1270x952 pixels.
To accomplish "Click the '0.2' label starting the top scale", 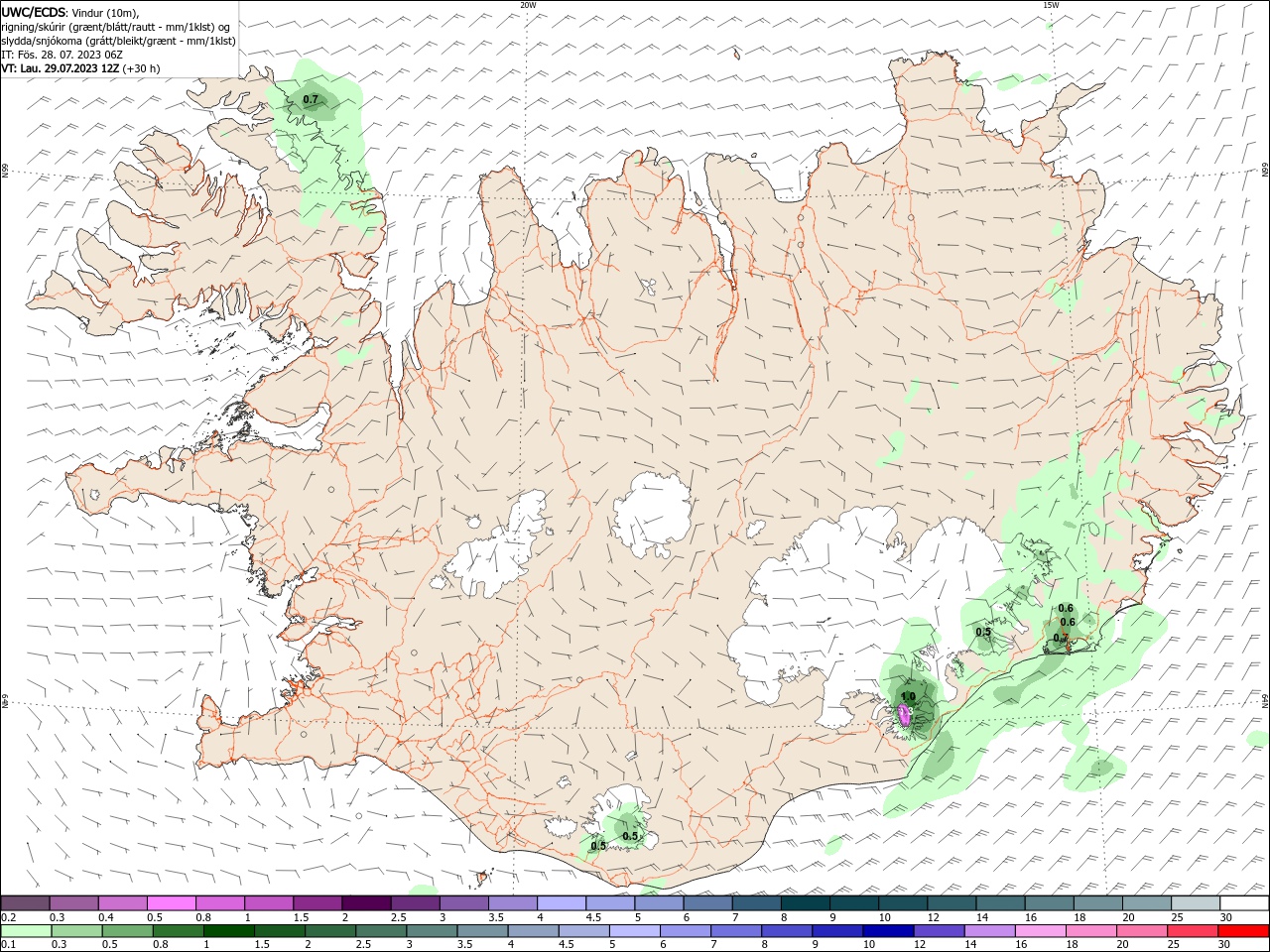I will pyautogui.click(x=8, y=917).
